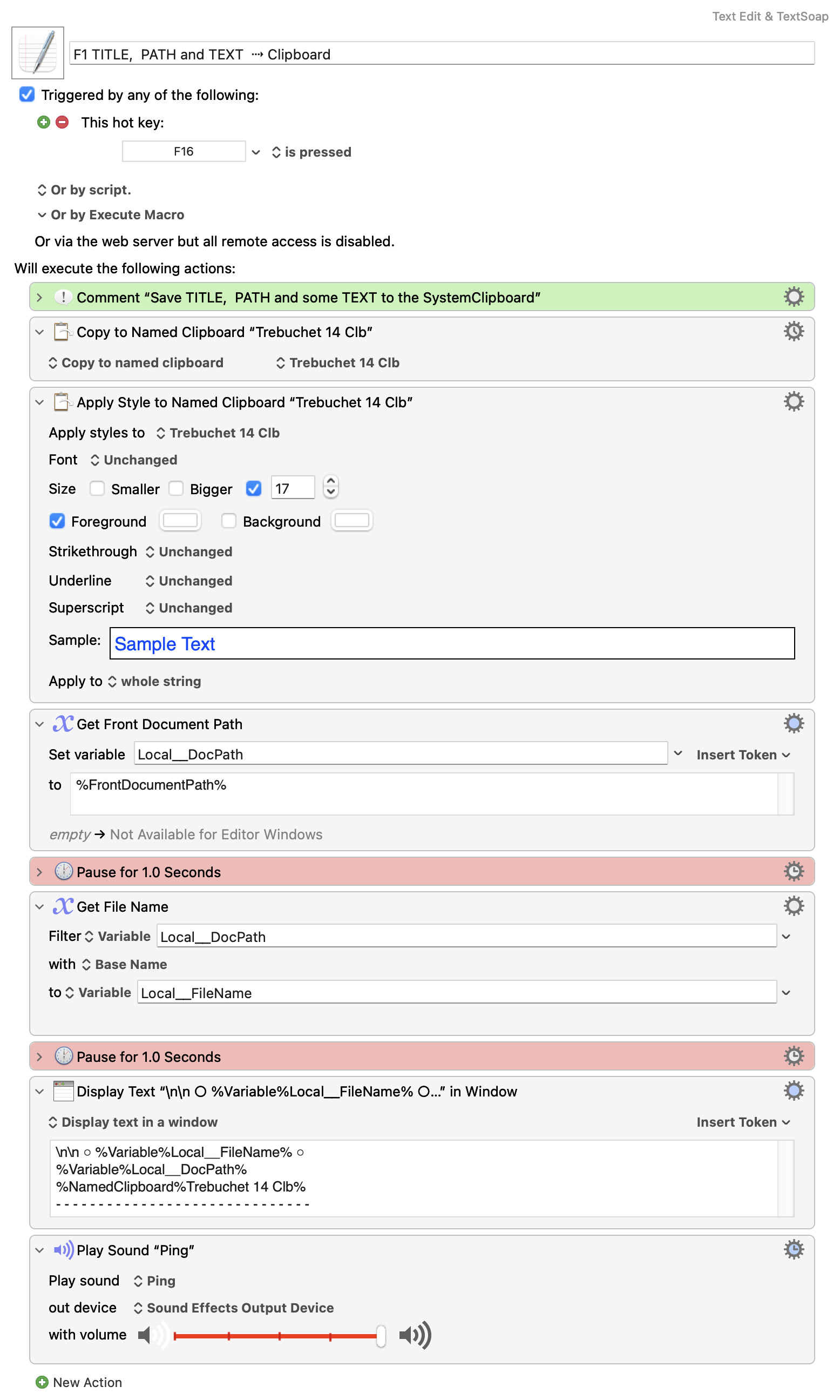840x1400 pixels.
Task: Click clock icon of first Pause action
Action: (x=63, y=871)
